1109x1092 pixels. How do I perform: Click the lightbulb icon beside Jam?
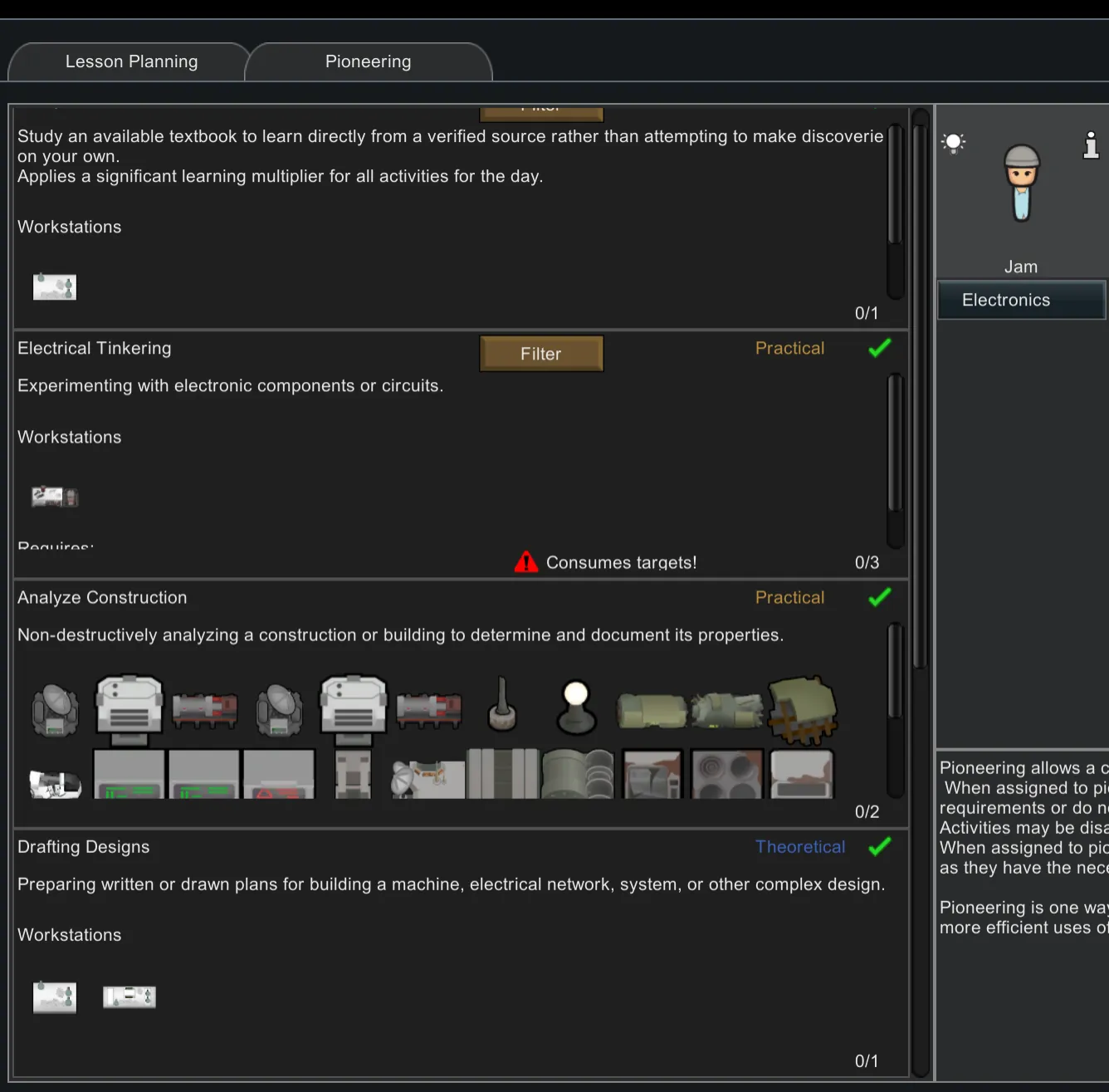[x=954, y=143]
